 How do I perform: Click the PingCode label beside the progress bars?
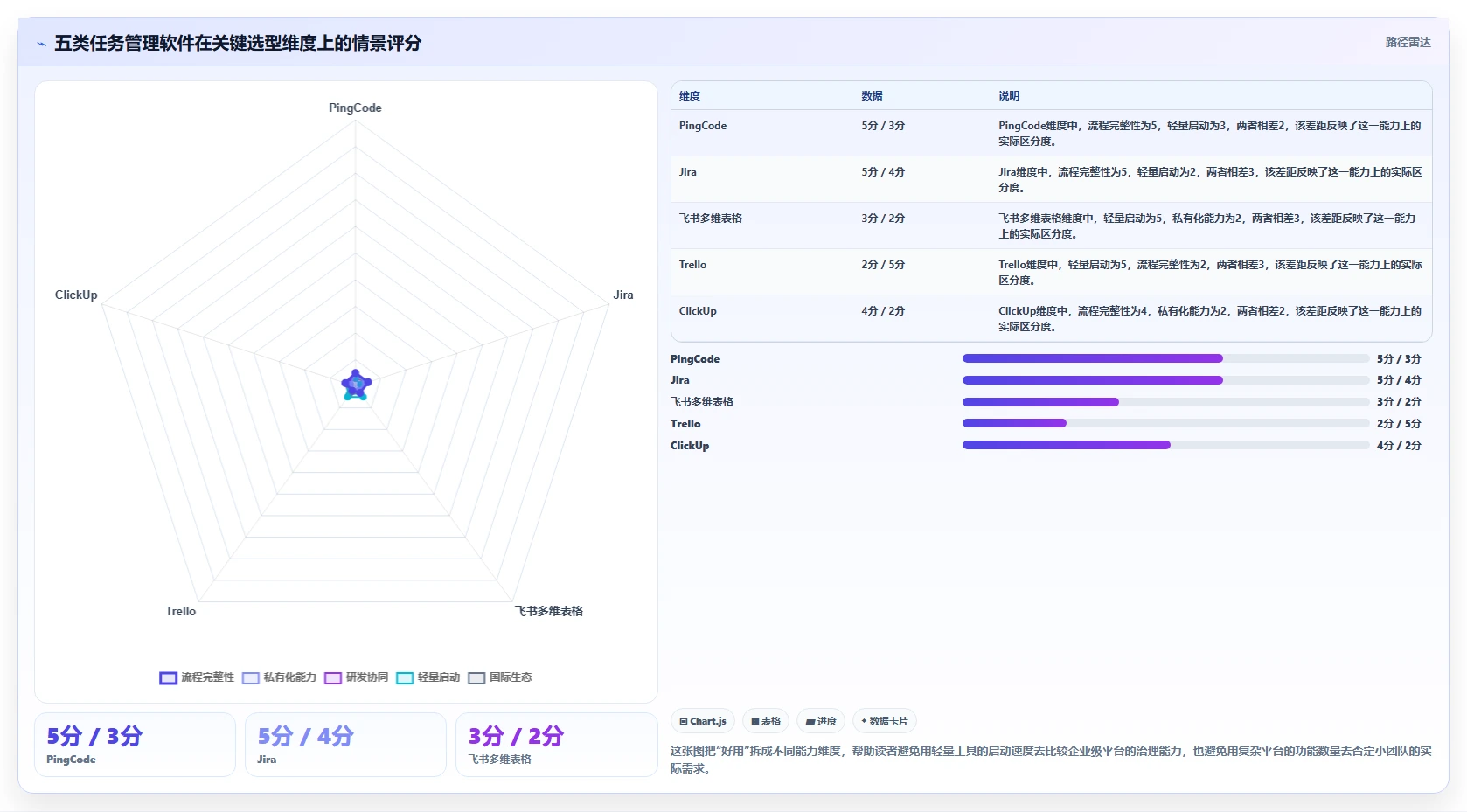click(695, 359)
